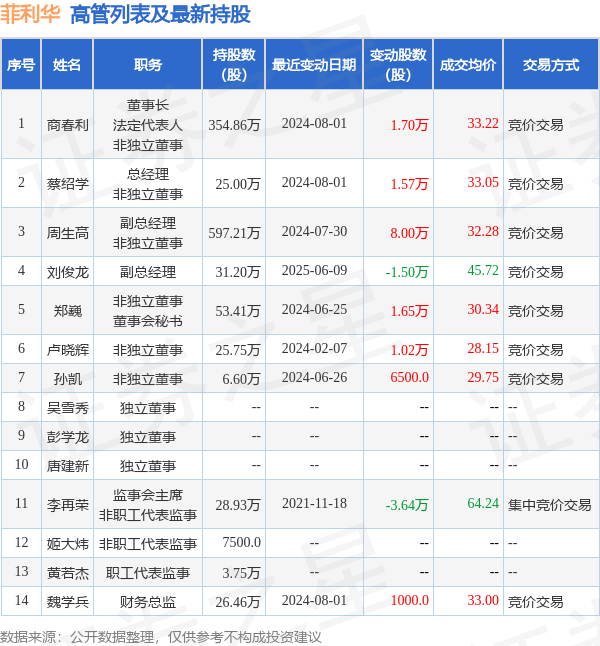Image resolution: width=600 pixels, height=646 pixels.
Task: Click the 数据来源 footer note
Action: (x=160, y=637)
